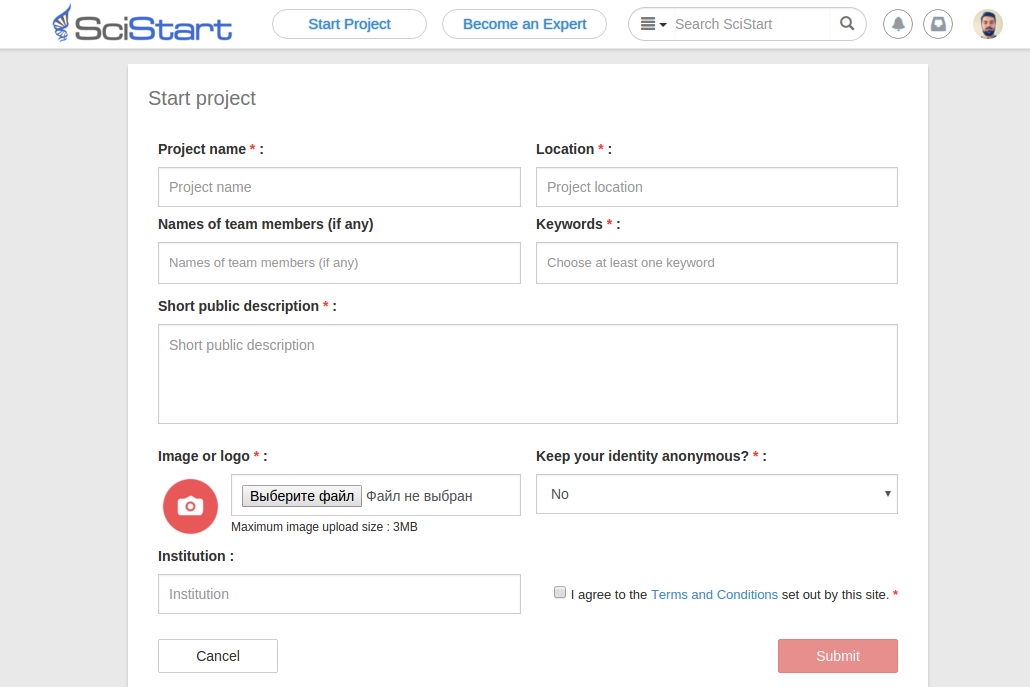Focus the Institution field
Screen dimensions: 1030x687
[339, 594]
